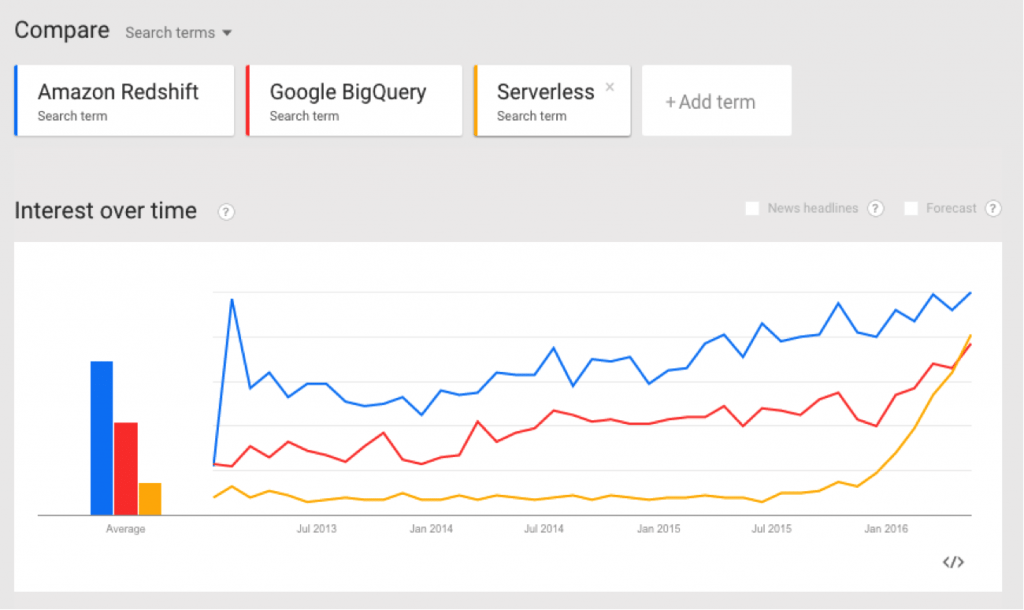Open the embed code via the </> icon

pos(953,562)
